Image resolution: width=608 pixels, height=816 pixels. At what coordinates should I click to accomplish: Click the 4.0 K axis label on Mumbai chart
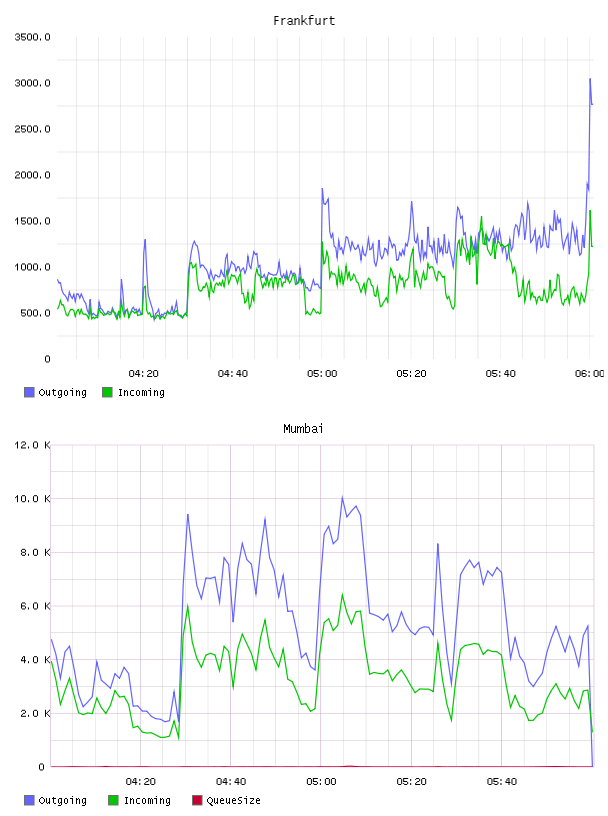point(35,659)
